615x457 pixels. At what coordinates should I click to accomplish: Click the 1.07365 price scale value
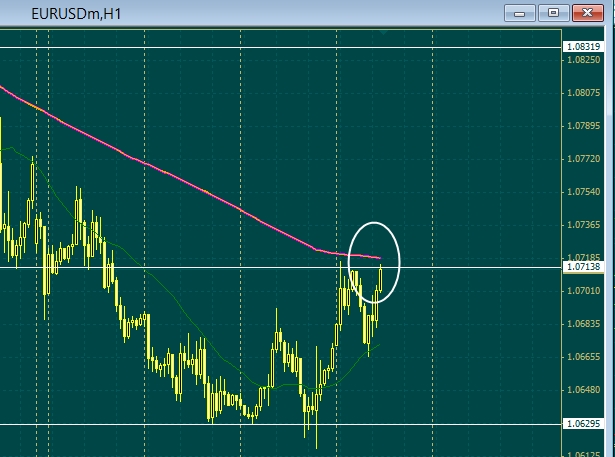pyautogui.click(x=584, y=225)
